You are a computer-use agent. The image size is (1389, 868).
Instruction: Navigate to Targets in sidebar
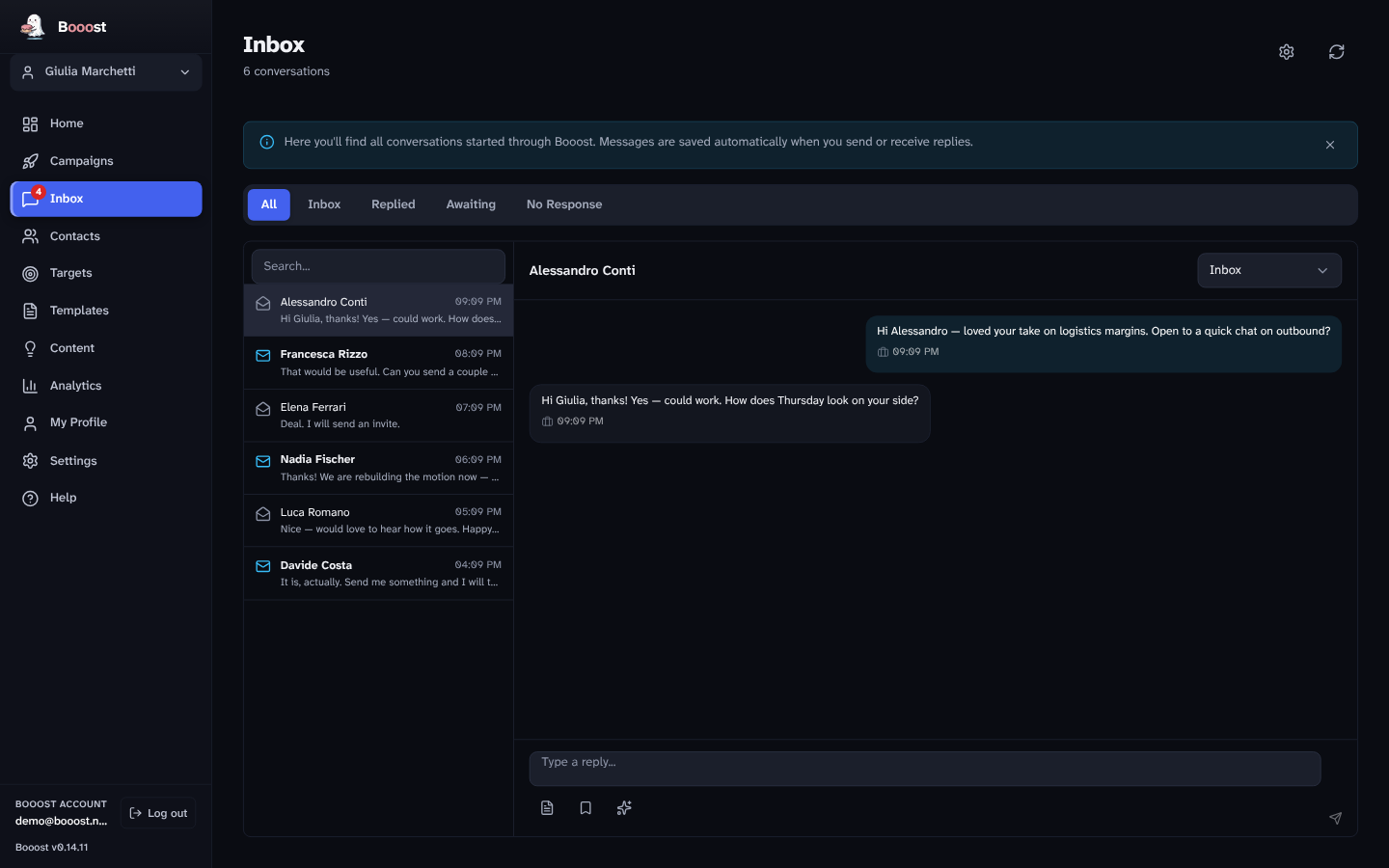tap(106, 273)
